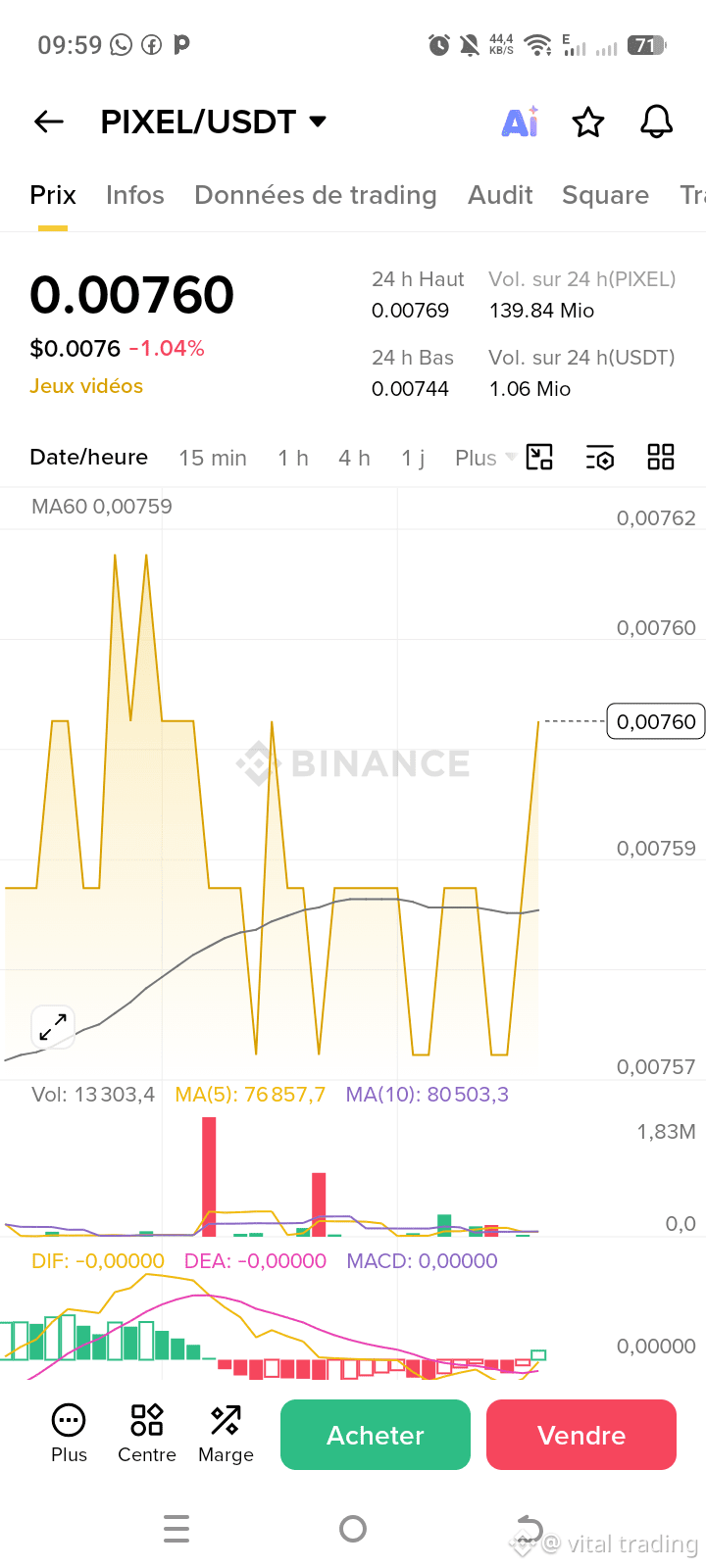Screen dimensions: 706x1568
Task: Open the chart drawing tools icon
Action: [x=539, y=457]
